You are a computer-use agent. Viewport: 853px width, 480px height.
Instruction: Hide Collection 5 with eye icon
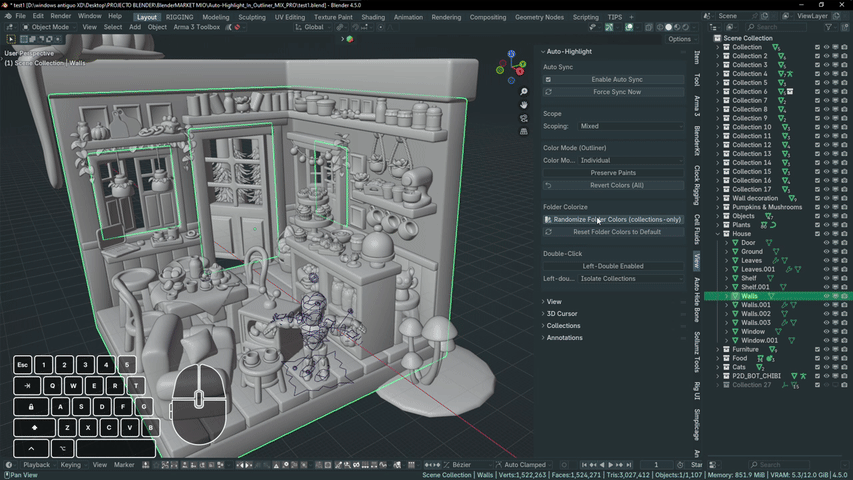(826, 83)
